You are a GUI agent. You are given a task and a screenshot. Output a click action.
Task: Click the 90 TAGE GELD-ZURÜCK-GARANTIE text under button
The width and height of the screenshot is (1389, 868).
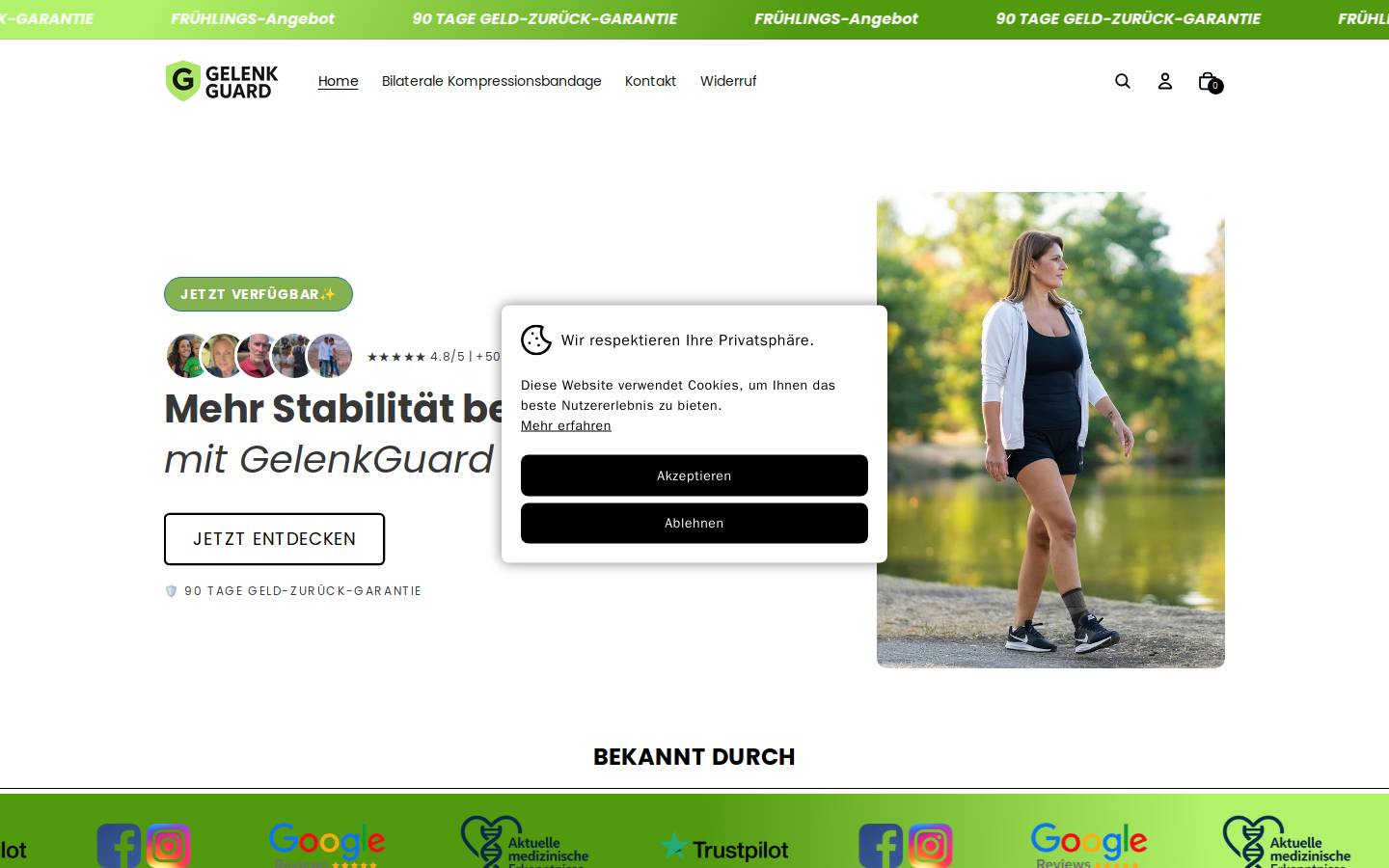[x=303, y=590]
